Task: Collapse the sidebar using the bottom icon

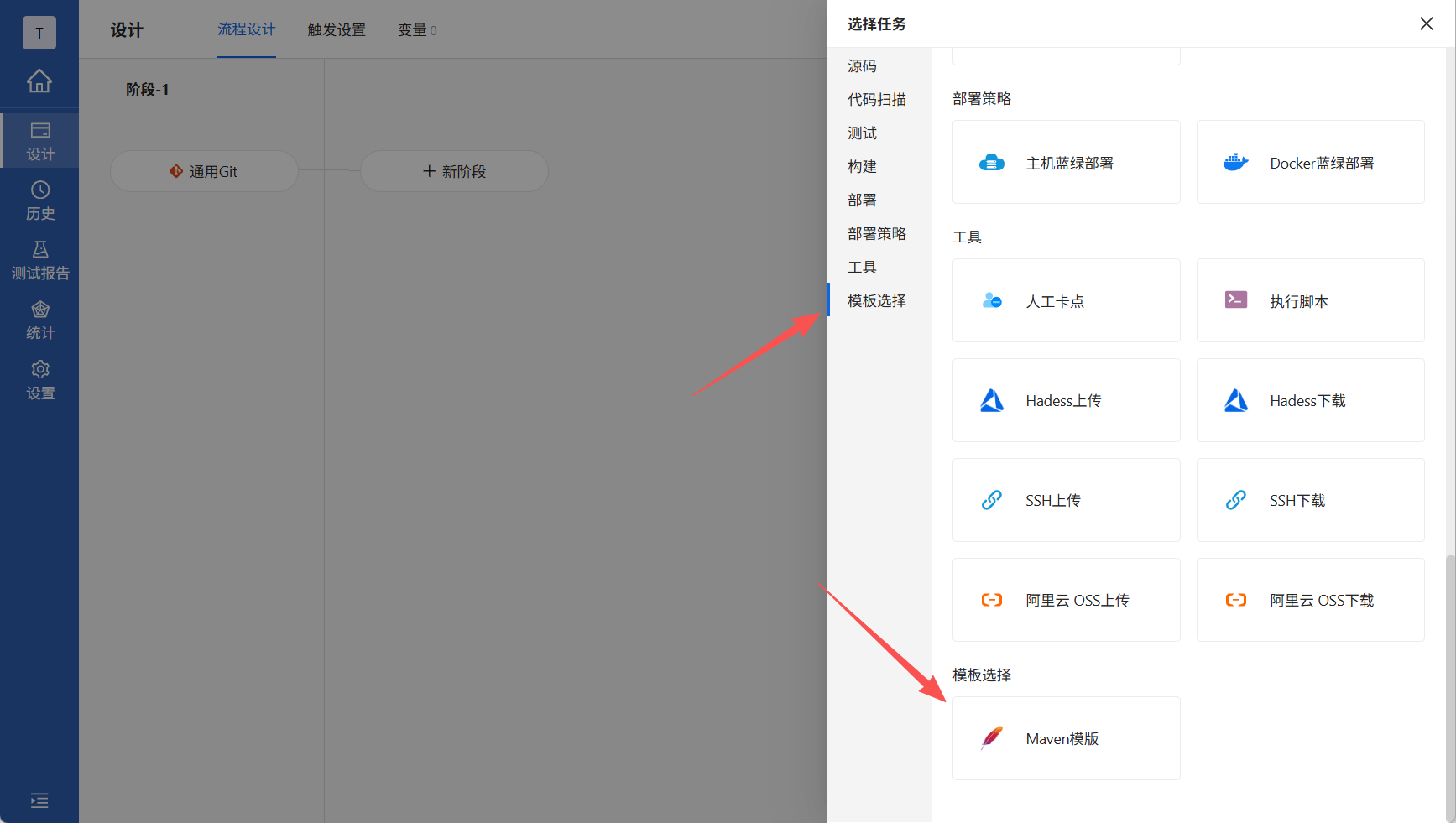Action: click(x=39, y=801)
